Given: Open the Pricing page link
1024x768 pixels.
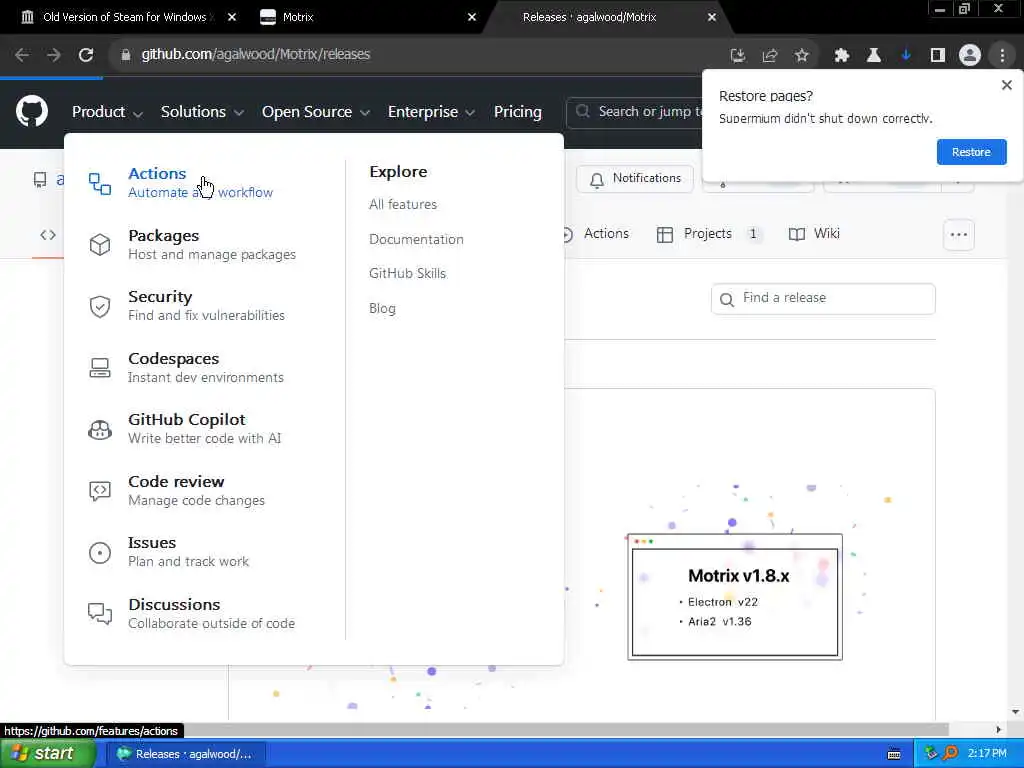Looking at the screenshot, I should pyautogui.click(x=517, y=112).
